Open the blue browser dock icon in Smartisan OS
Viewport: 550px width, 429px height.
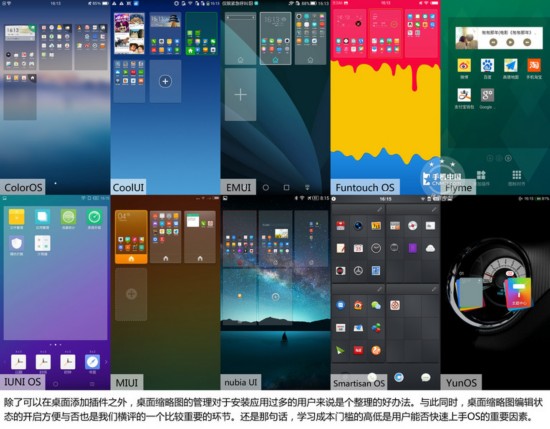point(399,377)
